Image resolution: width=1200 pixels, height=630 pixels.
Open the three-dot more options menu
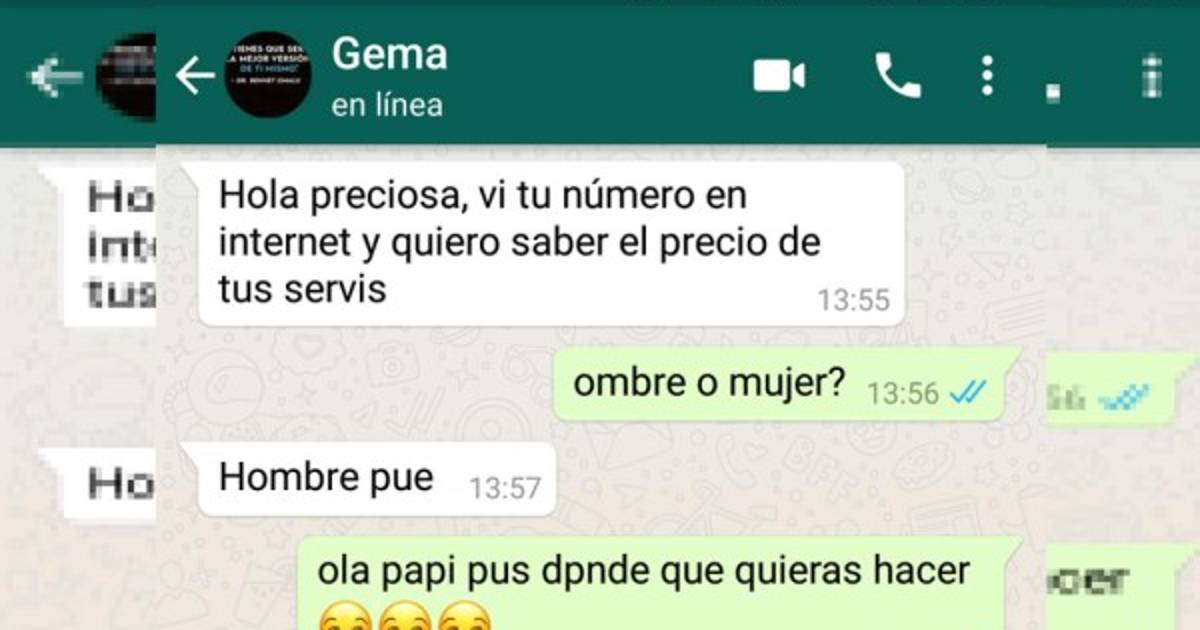point(987,76)
